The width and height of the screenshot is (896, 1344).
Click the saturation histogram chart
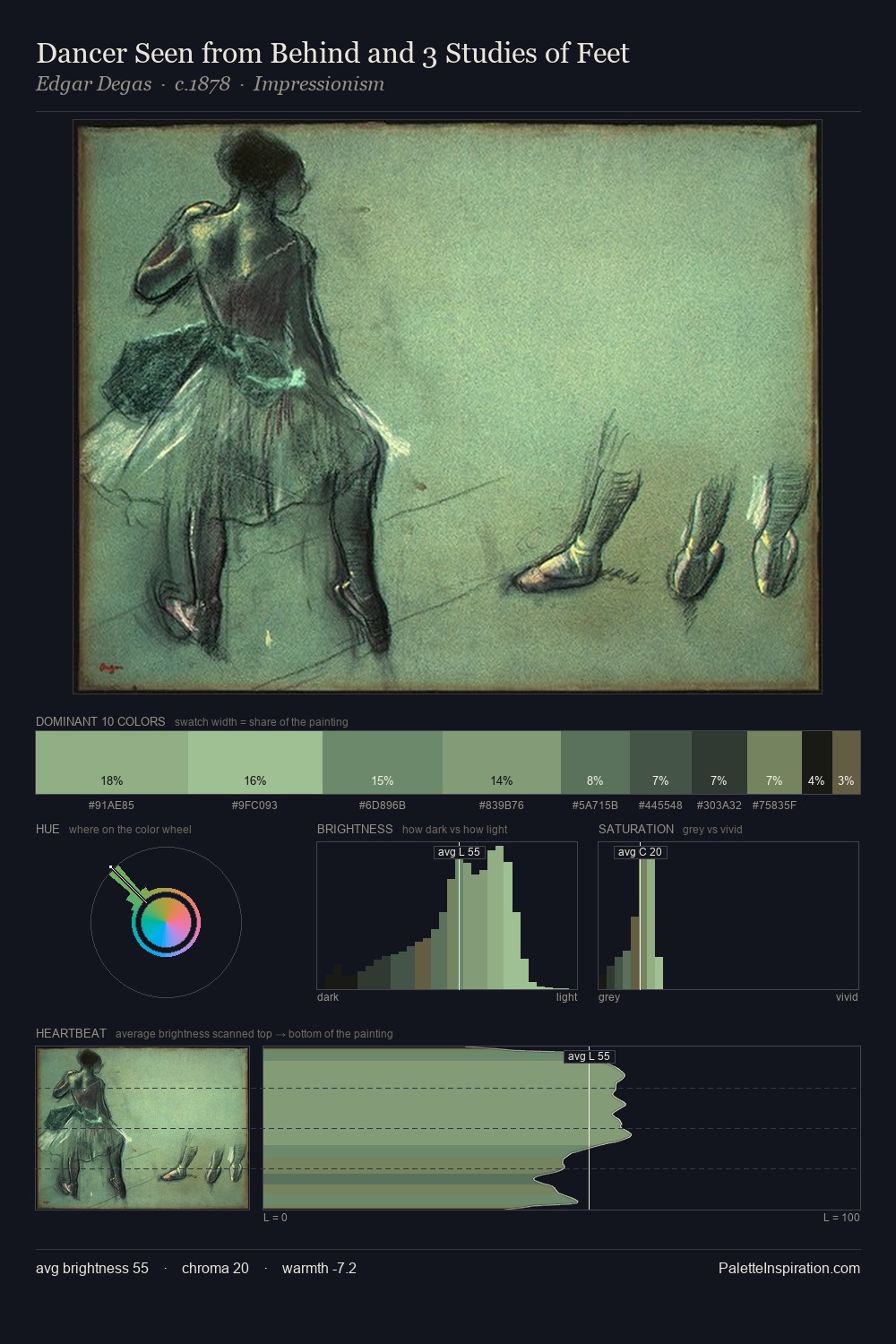pyautogui.click(x=728, y=916)
